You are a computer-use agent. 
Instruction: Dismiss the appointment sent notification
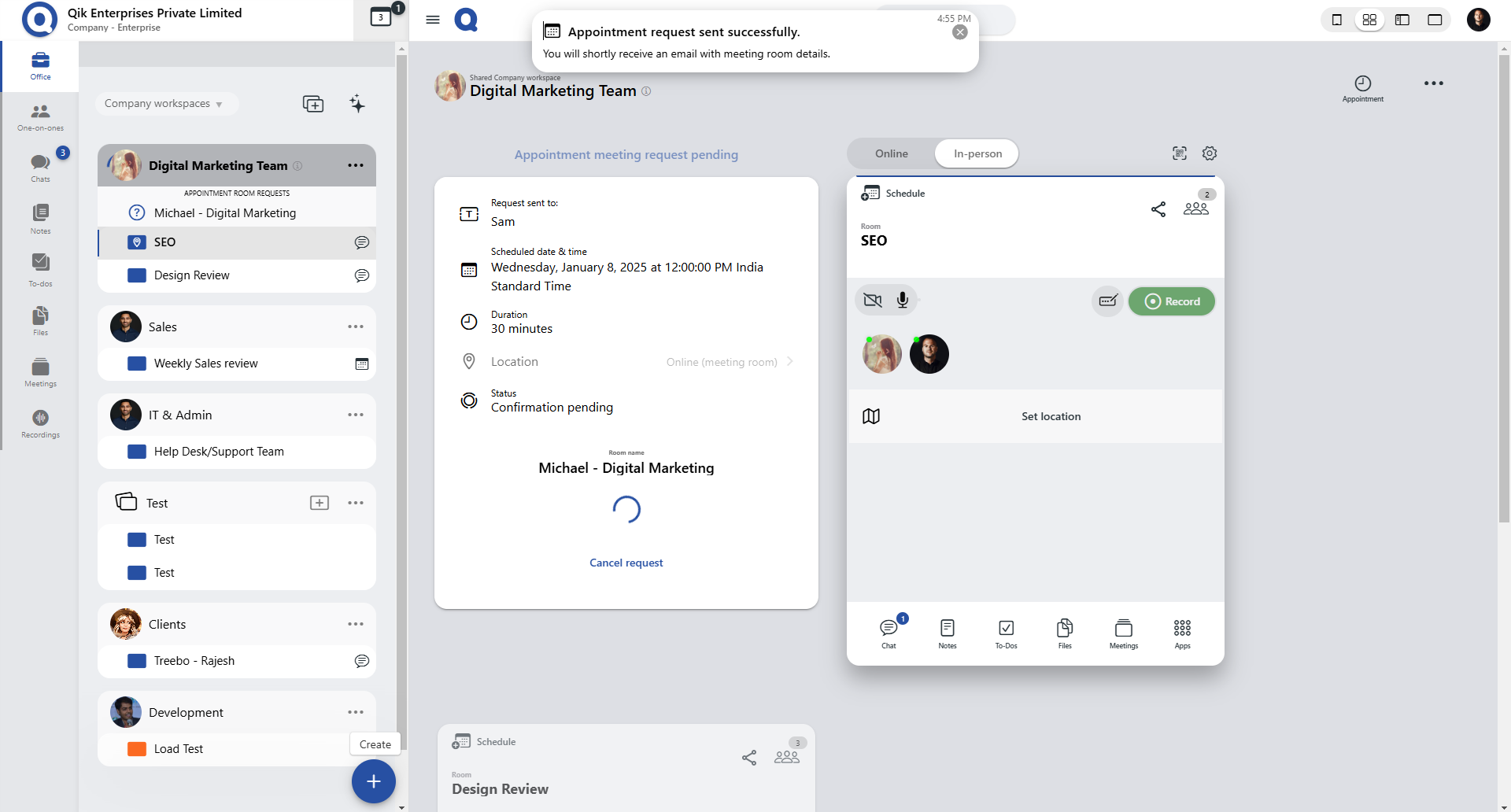pyautogui.click(x=959, y=32)
